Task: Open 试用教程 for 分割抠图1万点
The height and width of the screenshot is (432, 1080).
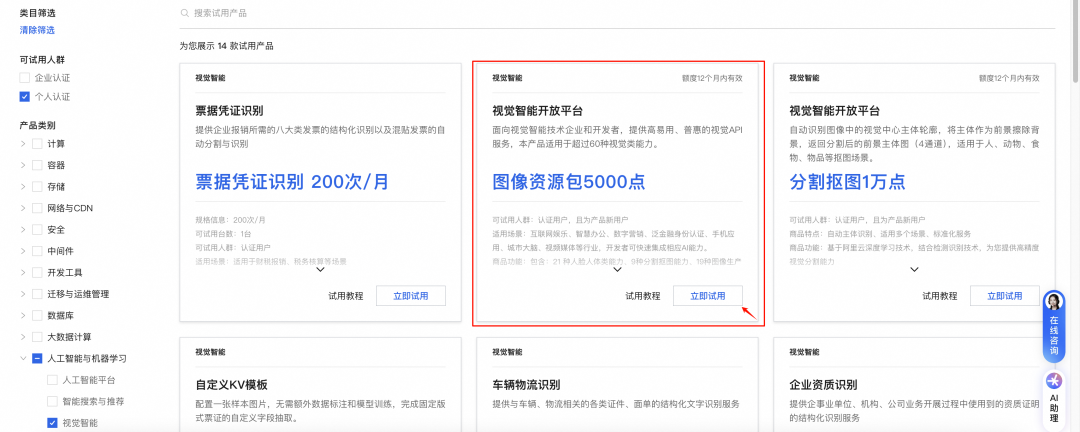Action: tap(940, 296)
